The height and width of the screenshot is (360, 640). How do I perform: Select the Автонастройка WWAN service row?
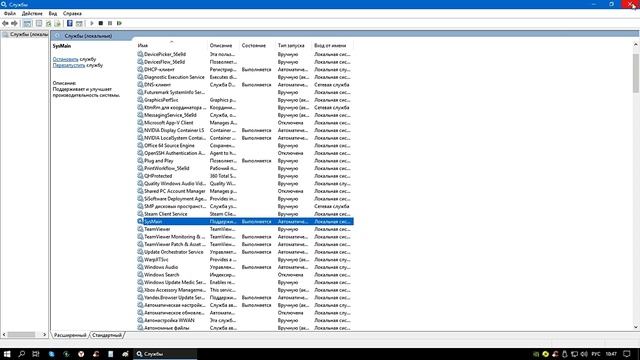point(245,320)
